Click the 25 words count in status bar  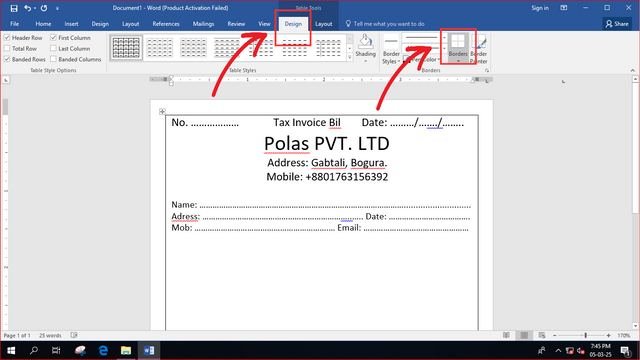pos(50,336)
